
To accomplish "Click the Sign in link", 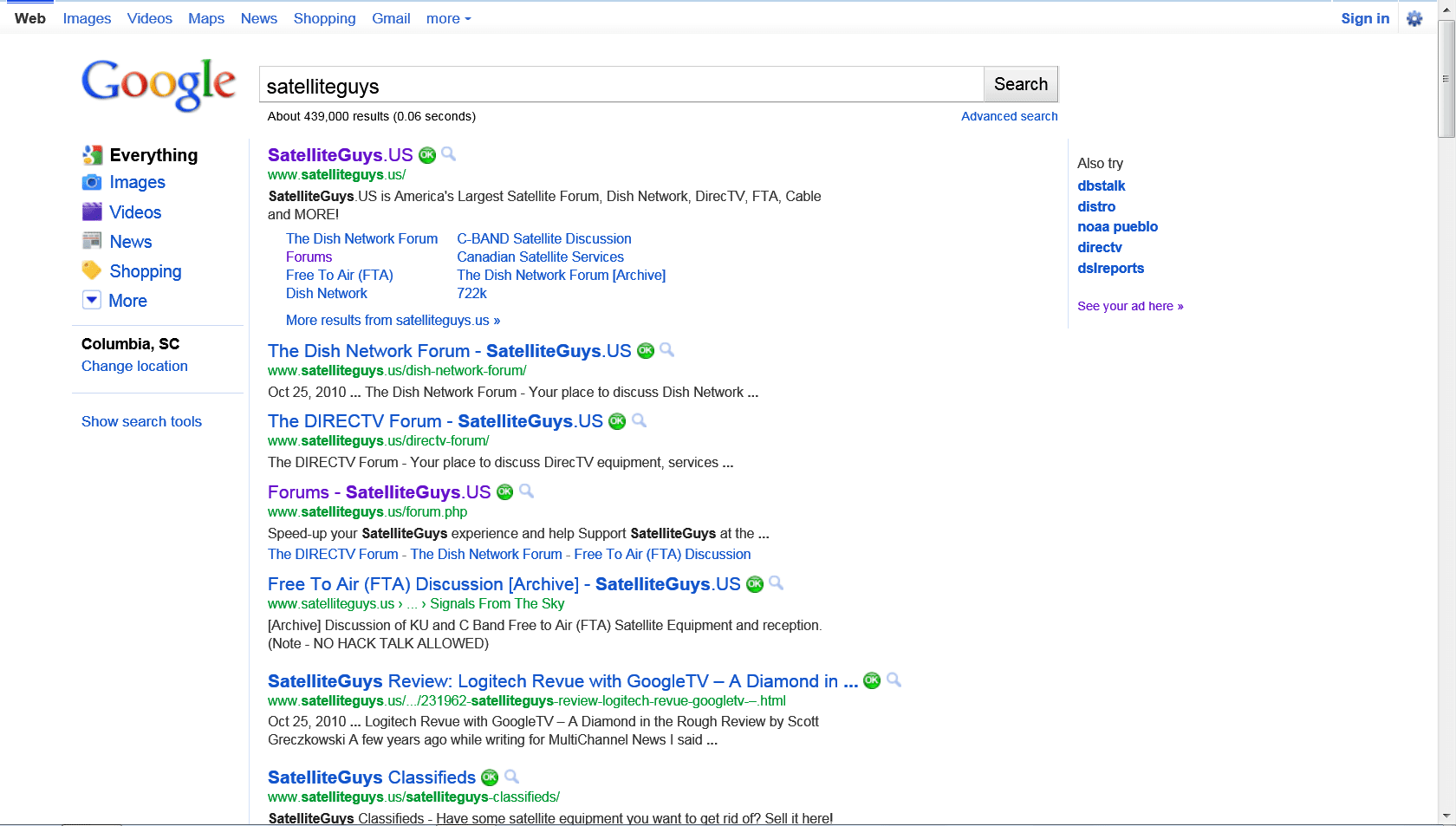I will click(1365, 18).
